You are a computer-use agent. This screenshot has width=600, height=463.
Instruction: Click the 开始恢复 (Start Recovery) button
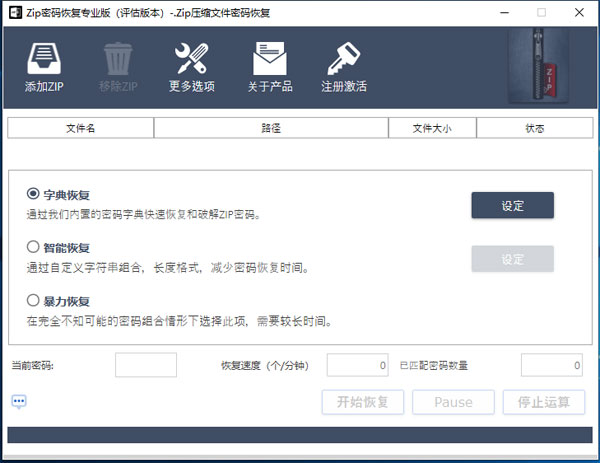[363, 402]
